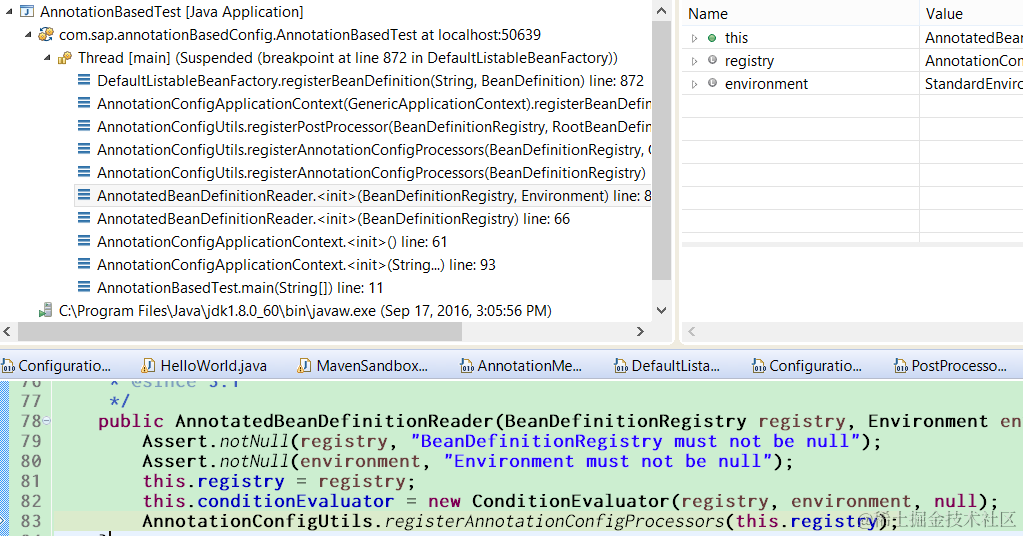
Task: Click the javaw.exe process icon
Action: (x=46, y=310)
